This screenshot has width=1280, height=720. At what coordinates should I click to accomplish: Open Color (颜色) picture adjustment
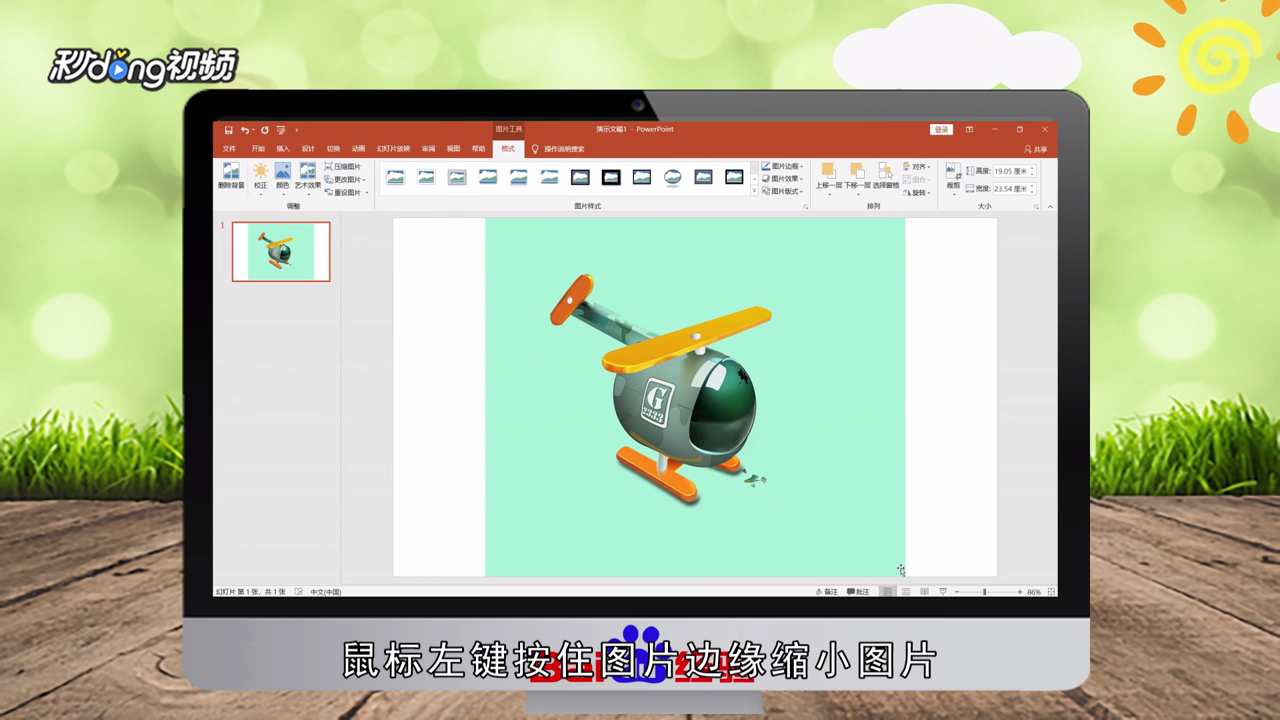click(283, 176)
